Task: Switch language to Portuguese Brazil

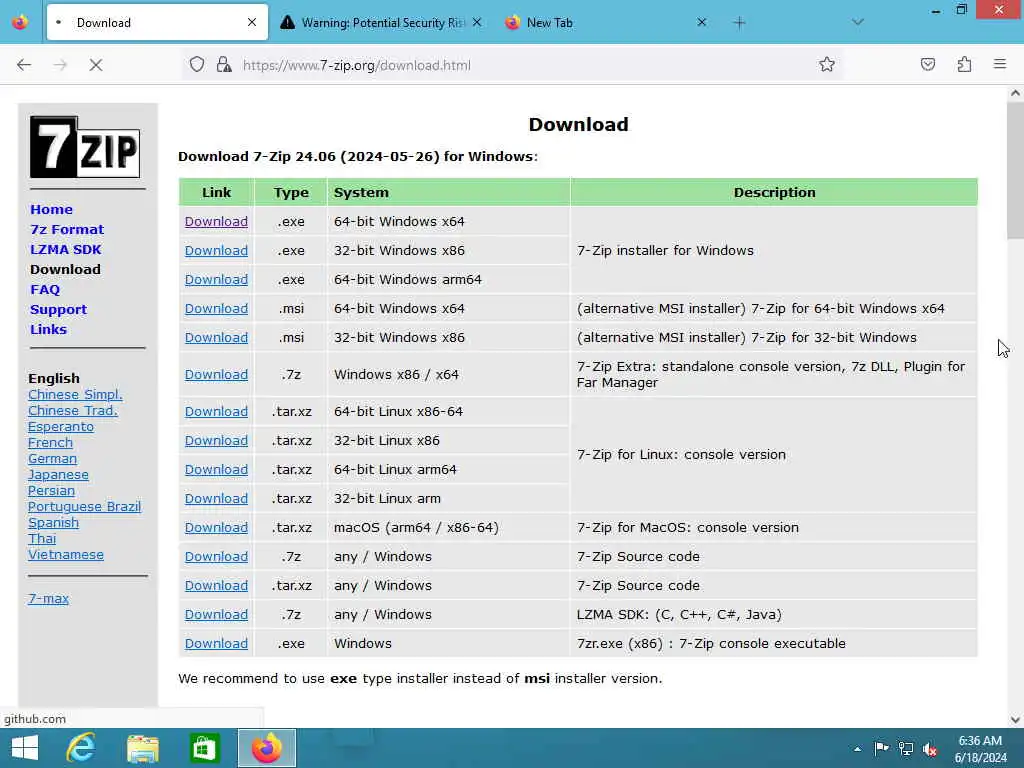Action: click(84, 507)
